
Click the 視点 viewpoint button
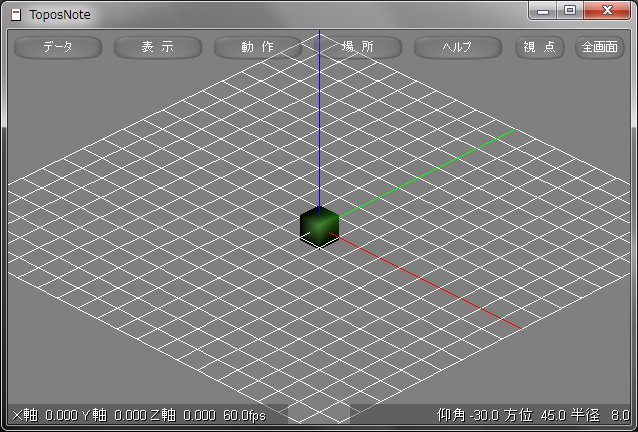[540, 47]
